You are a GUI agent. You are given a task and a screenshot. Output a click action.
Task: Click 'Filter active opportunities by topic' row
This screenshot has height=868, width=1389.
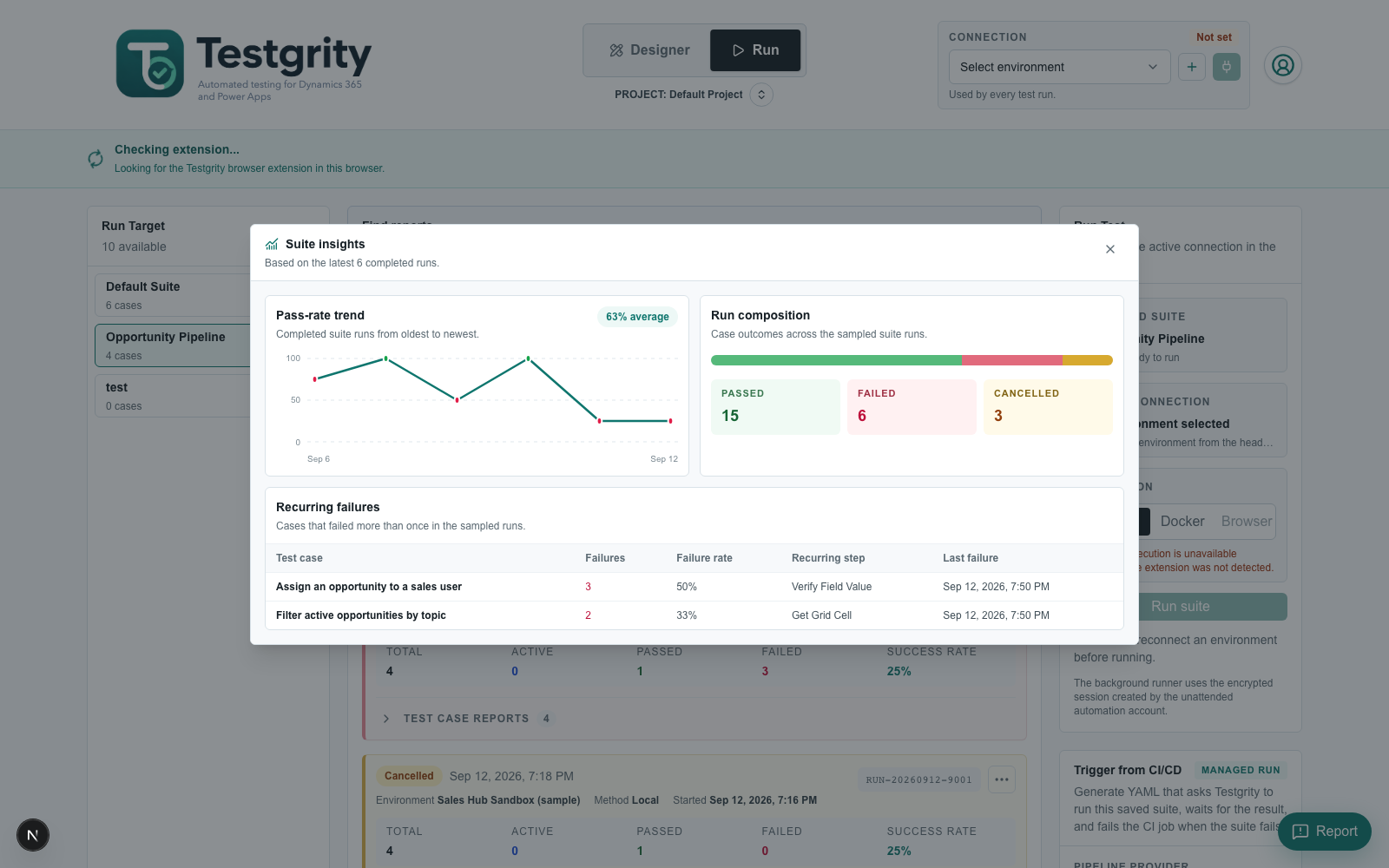[694, 615]
